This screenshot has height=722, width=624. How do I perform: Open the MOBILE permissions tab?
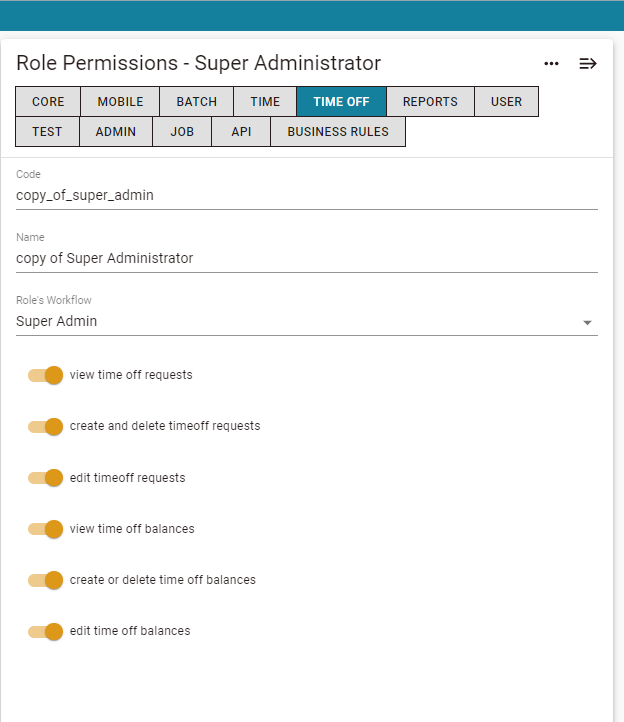(120, 101)
